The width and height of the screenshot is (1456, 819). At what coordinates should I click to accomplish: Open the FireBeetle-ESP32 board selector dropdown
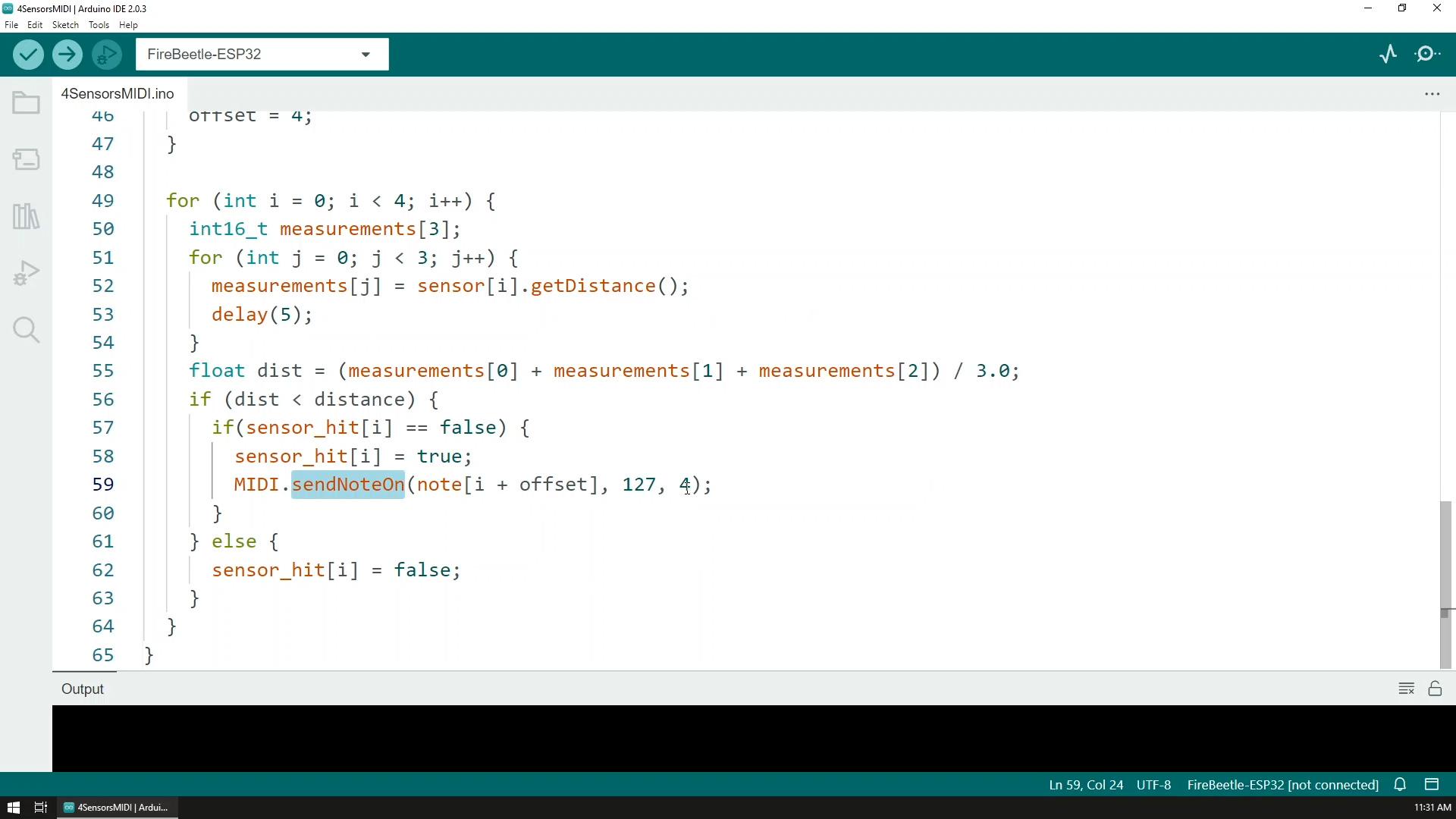tap(262, 55)
